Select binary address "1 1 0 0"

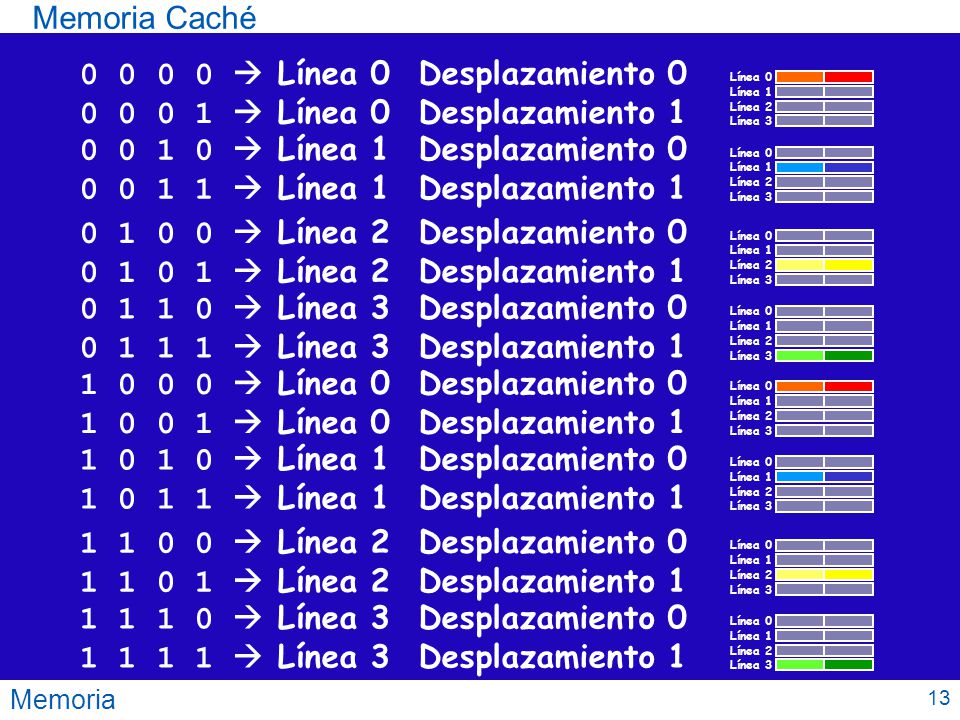click(146, 543)
